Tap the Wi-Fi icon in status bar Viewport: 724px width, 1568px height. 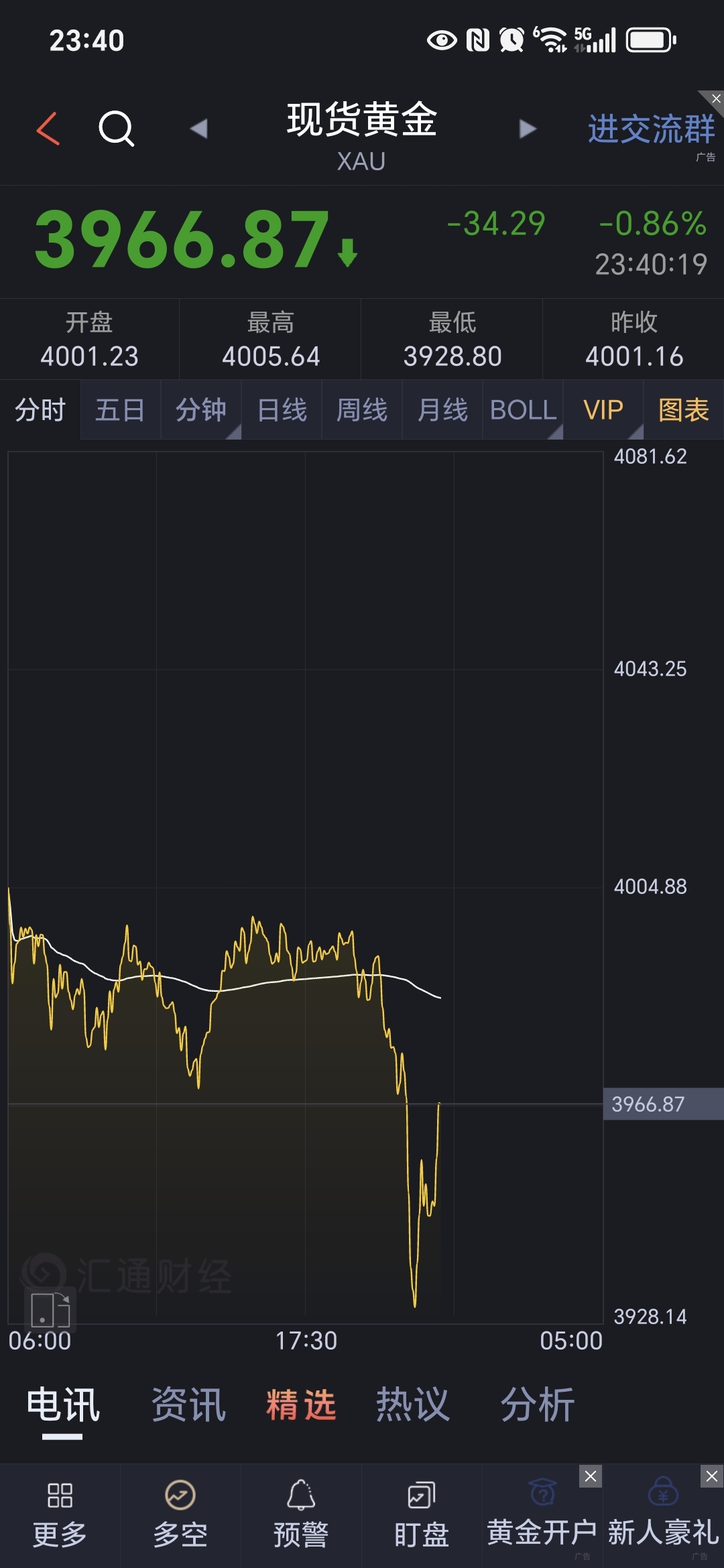click(550, 40)
